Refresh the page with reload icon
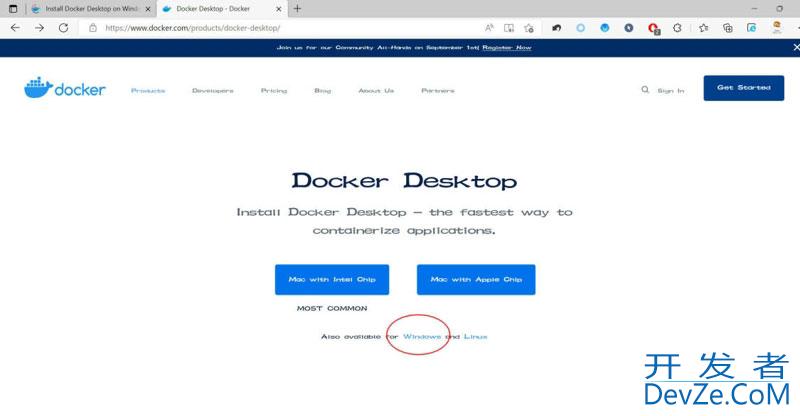The width and height of the screenshot is (800, 416). [x=64, y=28]
